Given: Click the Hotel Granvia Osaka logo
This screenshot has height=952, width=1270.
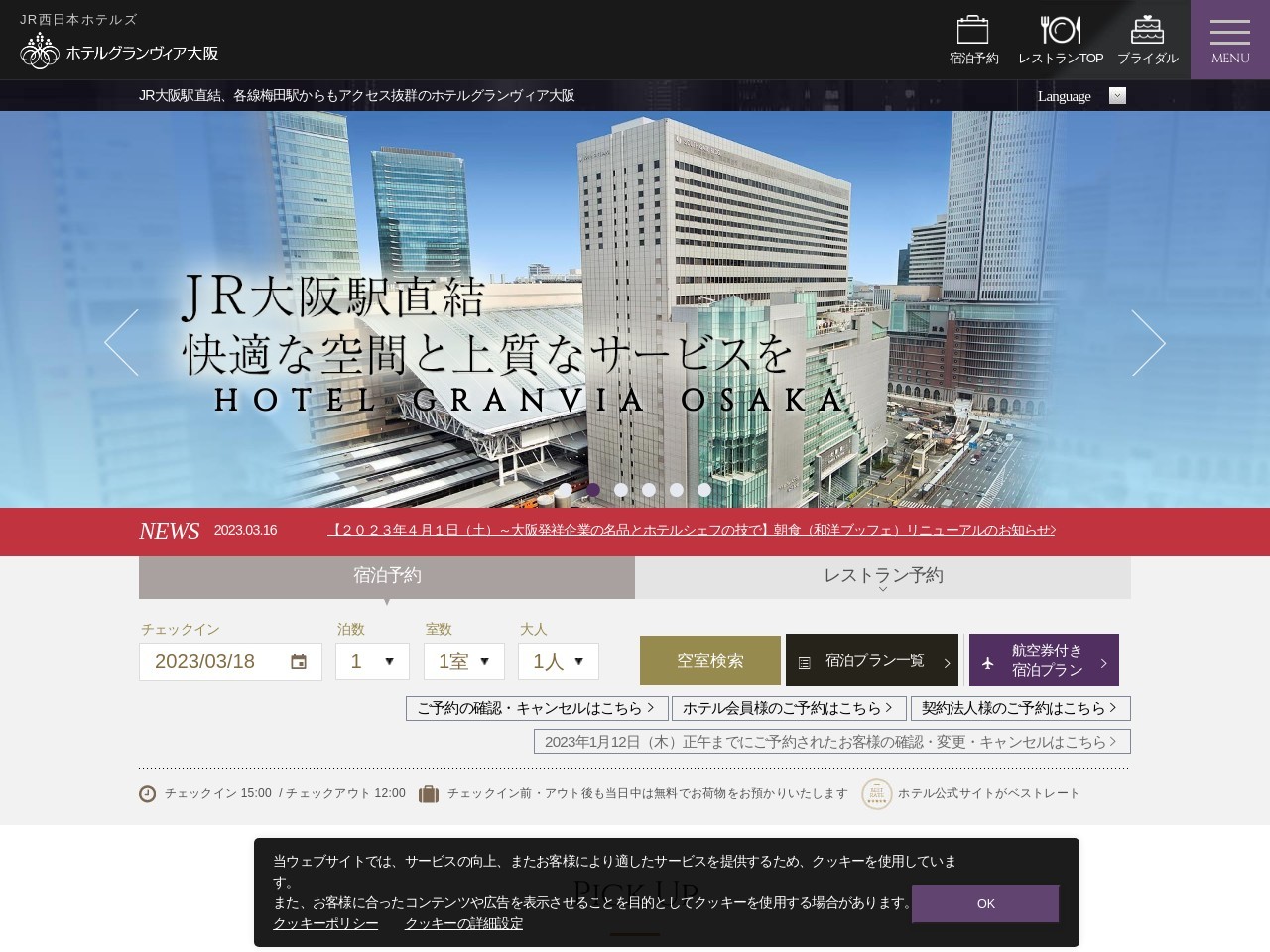Looking at the screenshot, I should (119, 52).
